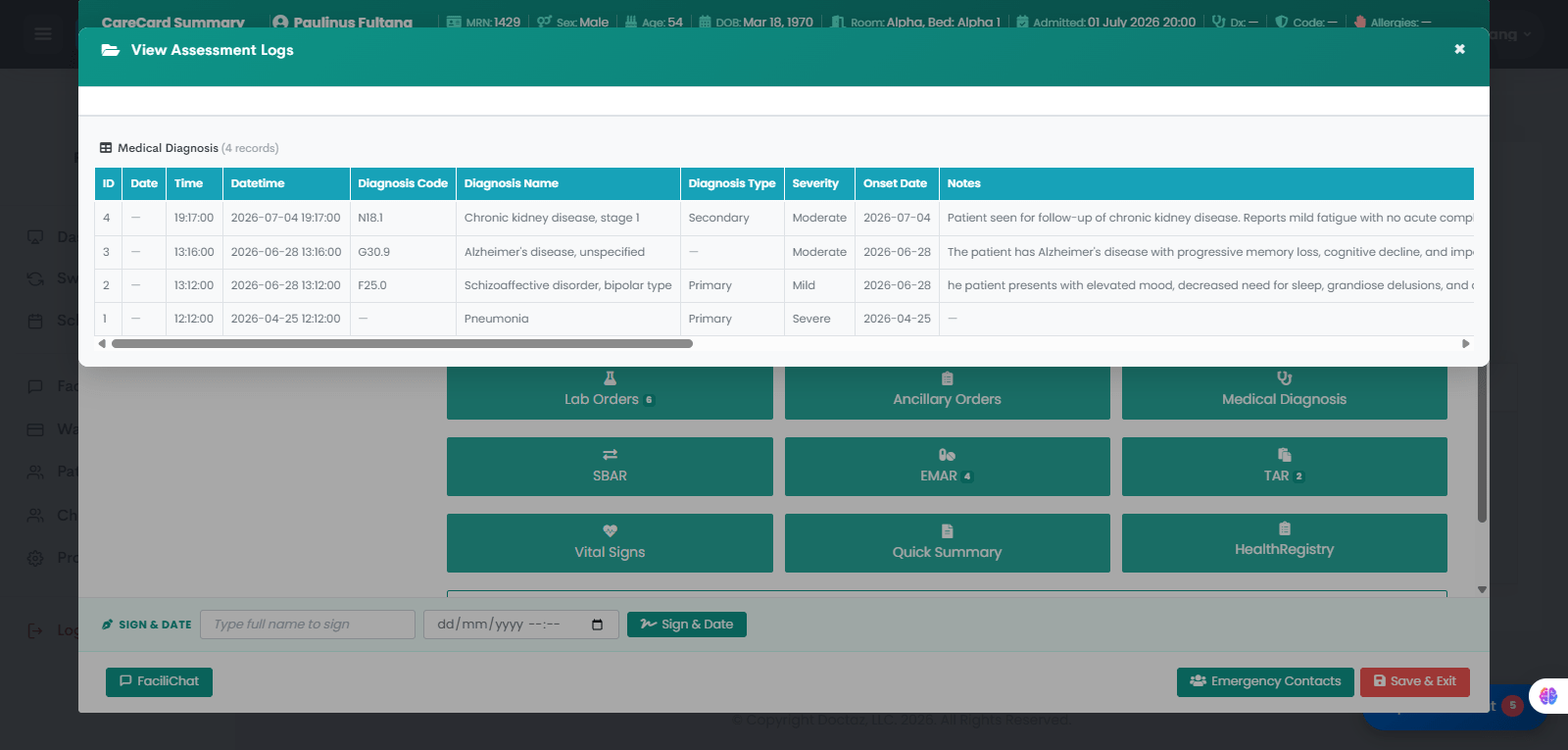Select the Schizoaffective disorder, bipolar type cell
The width and height of the screenshot is (1568, 750).
568,285
